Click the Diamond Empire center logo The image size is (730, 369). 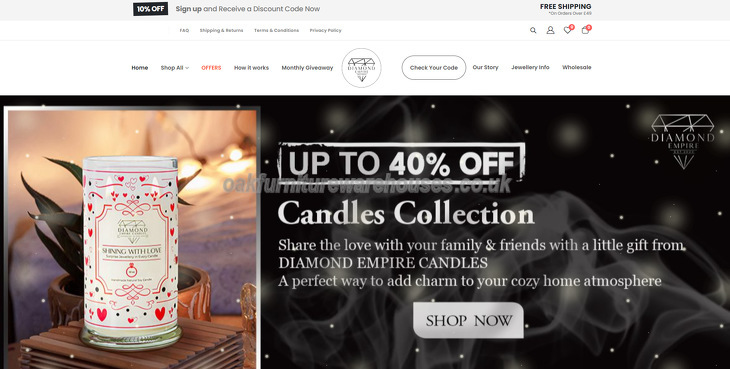(x=361, y=68)
